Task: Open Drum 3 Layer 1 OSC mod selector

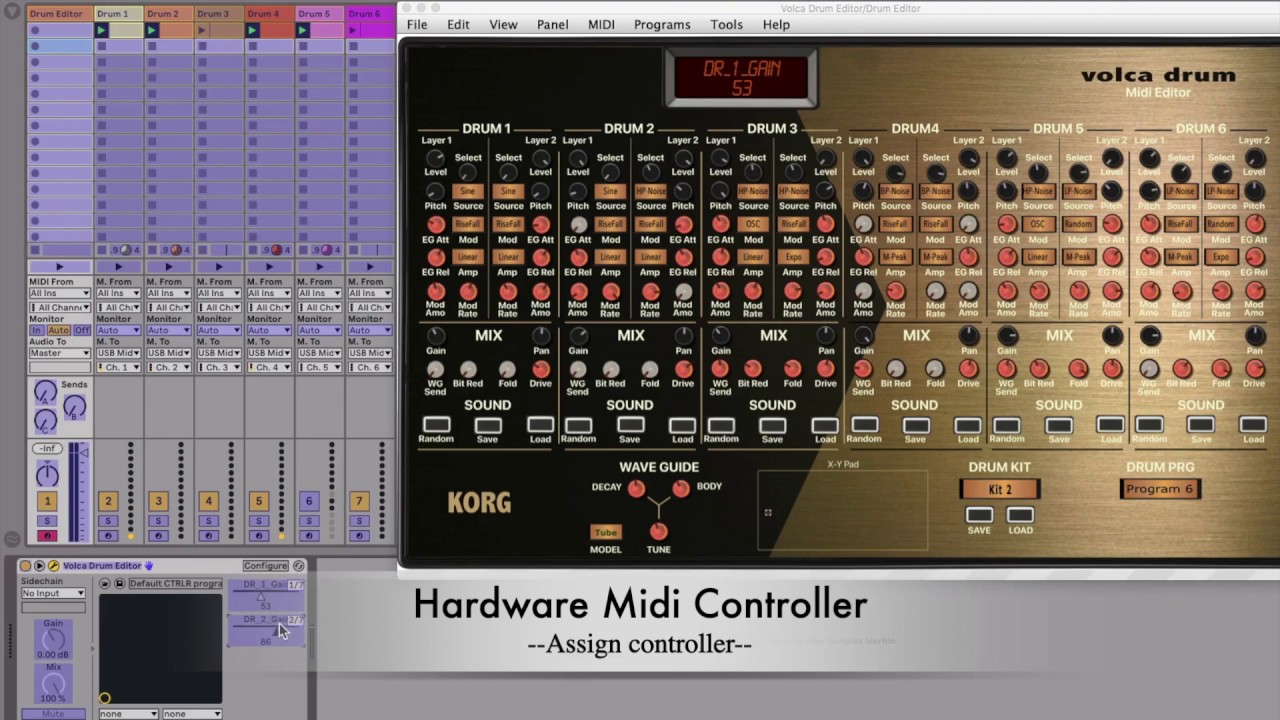Action: coord(753,224)
